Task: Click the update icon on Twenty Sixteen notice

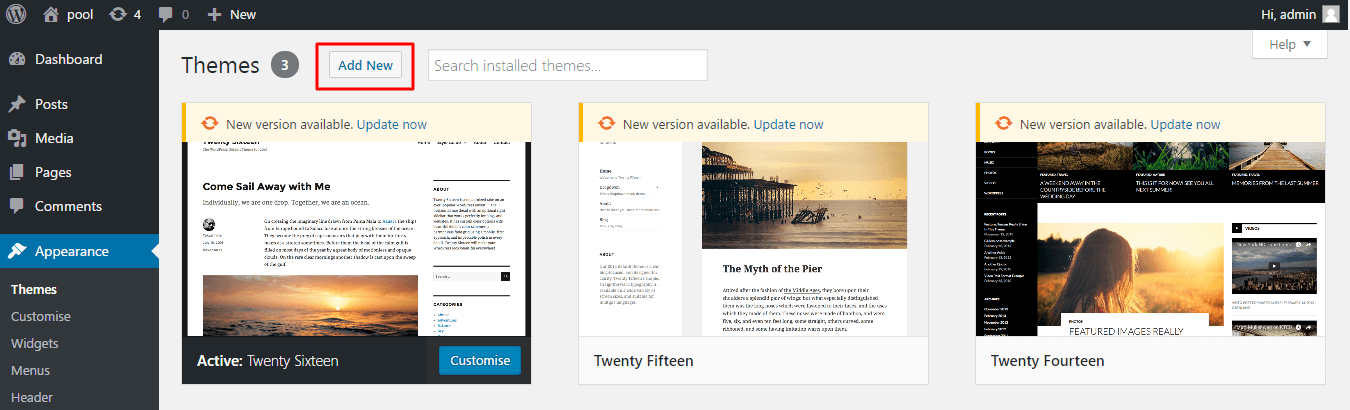Action: click(210, 124)
